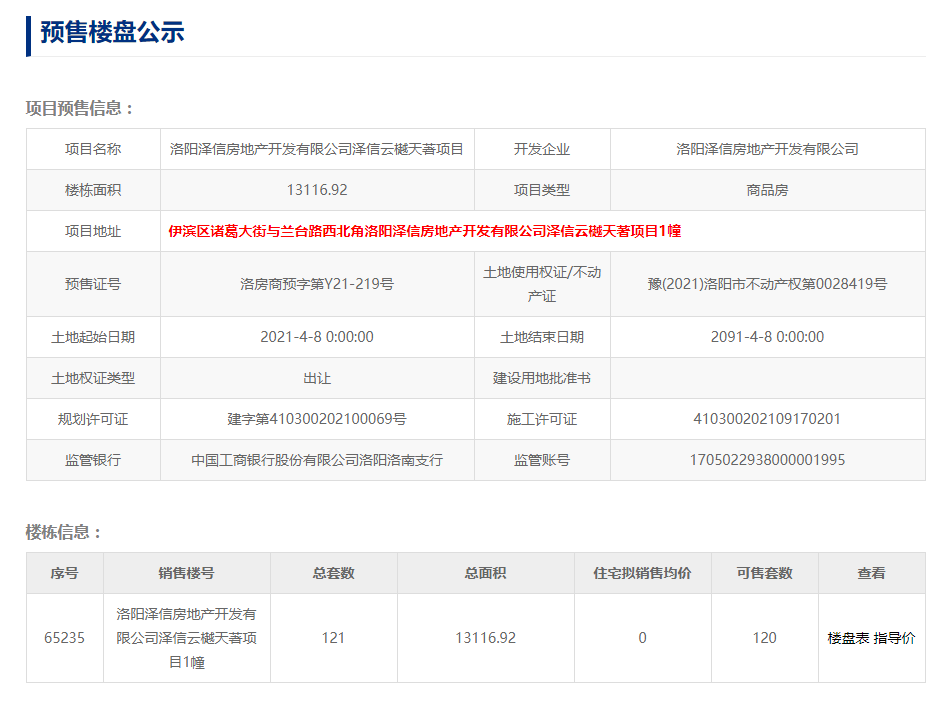The image size is (947, 701).
Task: Click the 可售套数 column header
Action: click(x=765, y=573)
